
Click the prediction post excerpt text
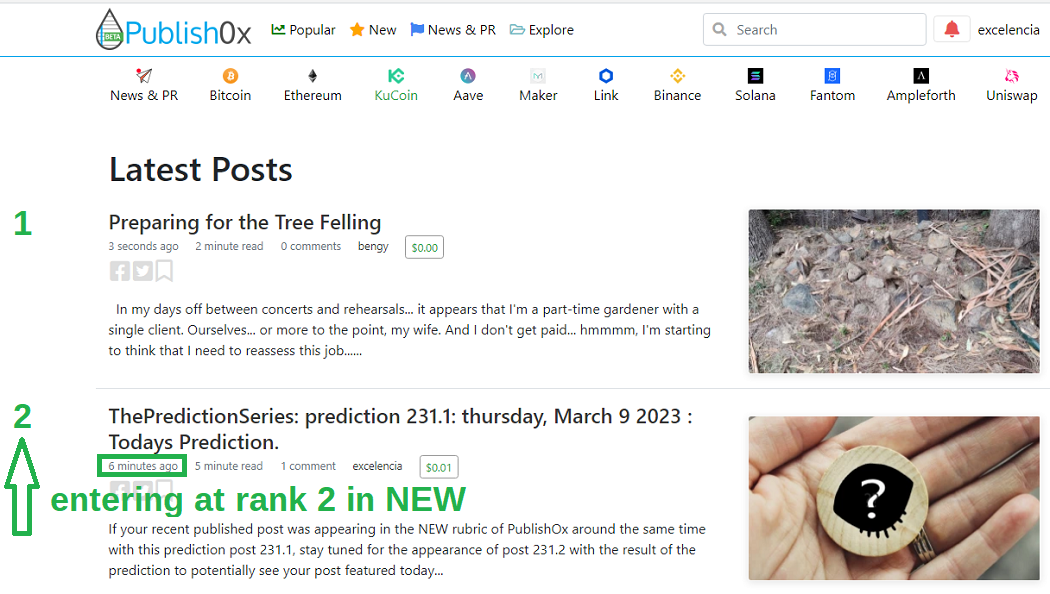(x=407, y=550)
